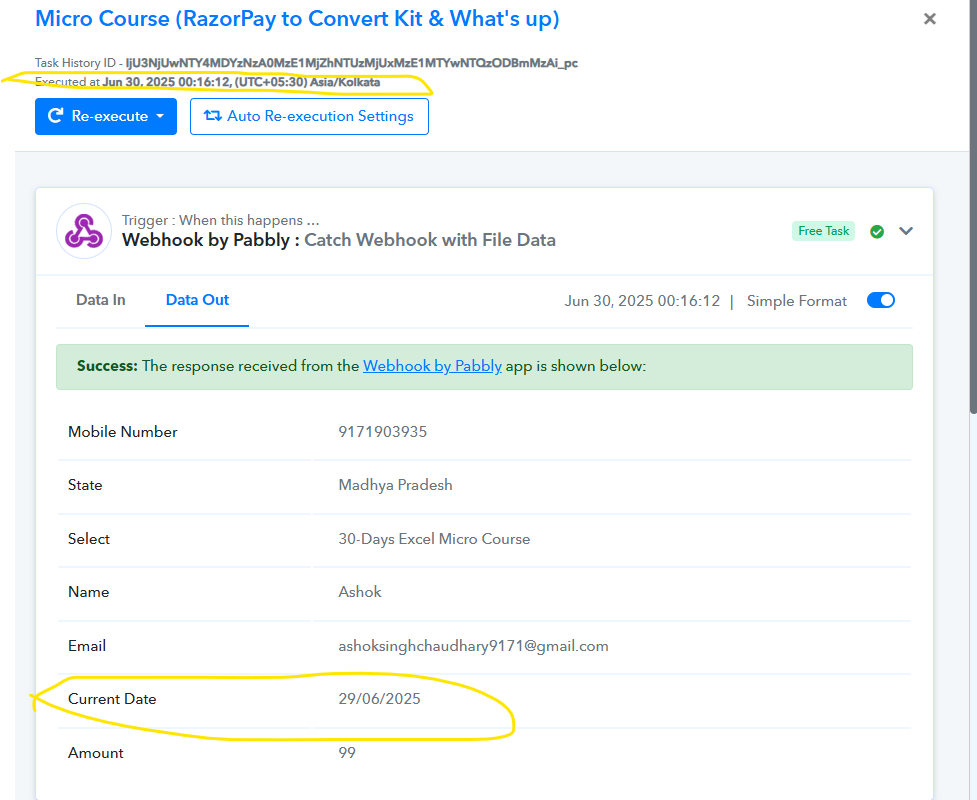The height and width of the screenshot is (800, 977).
Task: Collapse the trigger step chevron
Action: pyautogui.click(x=906, y=231)
